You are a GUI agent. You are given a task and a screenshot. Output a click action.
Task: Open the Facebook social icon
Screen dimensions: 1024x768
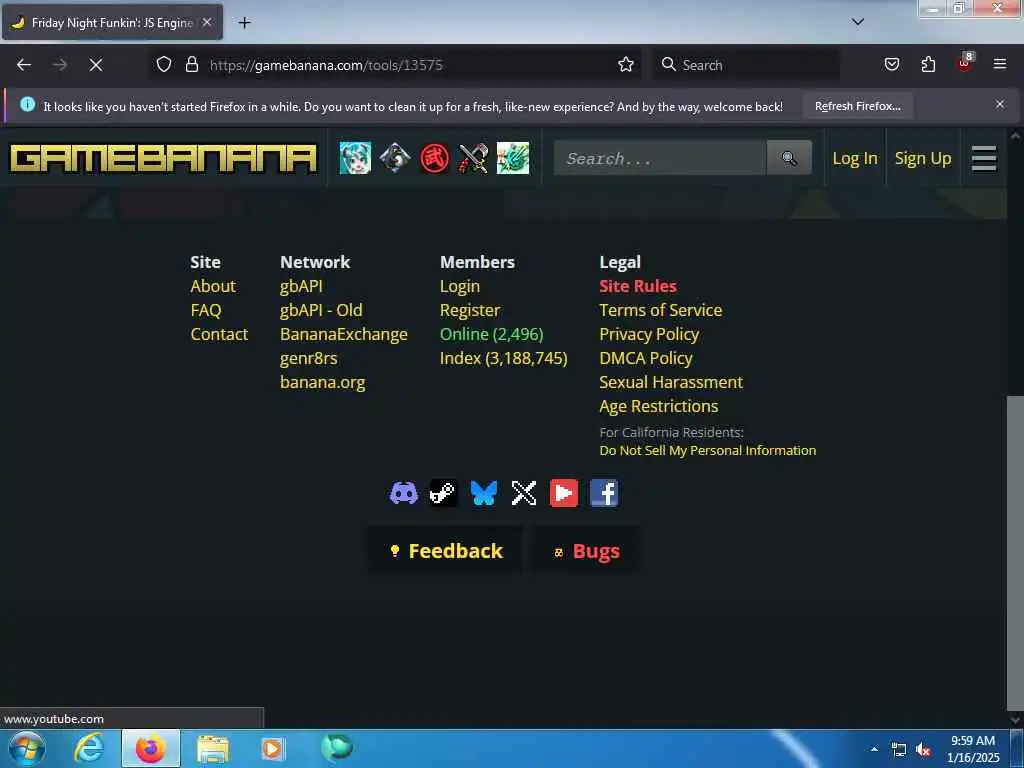pyautogui.click(x=604, y=493)
